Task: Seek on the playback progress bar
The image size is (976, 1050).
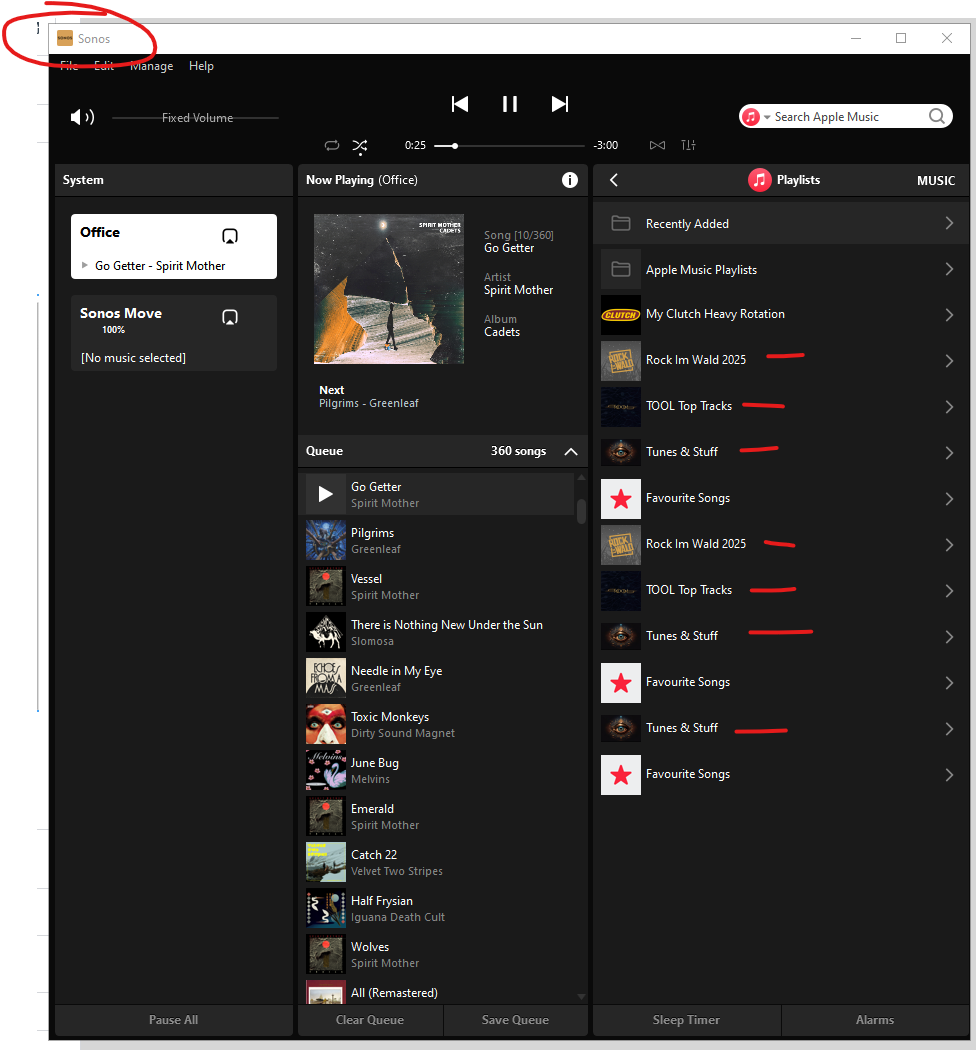Action: coord(509,145)
